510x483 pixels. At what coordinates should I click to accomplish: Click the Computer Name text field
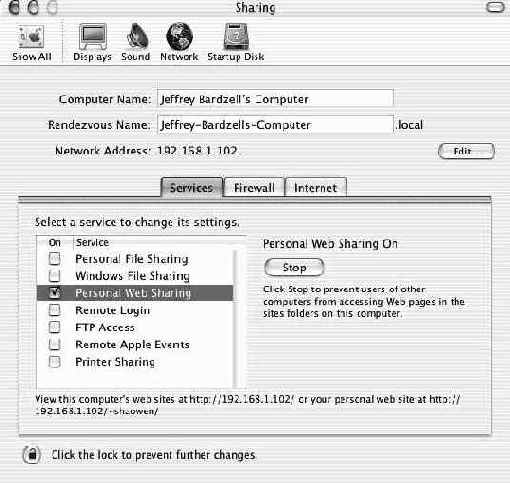pyautogui.click(x=275, y=98)
